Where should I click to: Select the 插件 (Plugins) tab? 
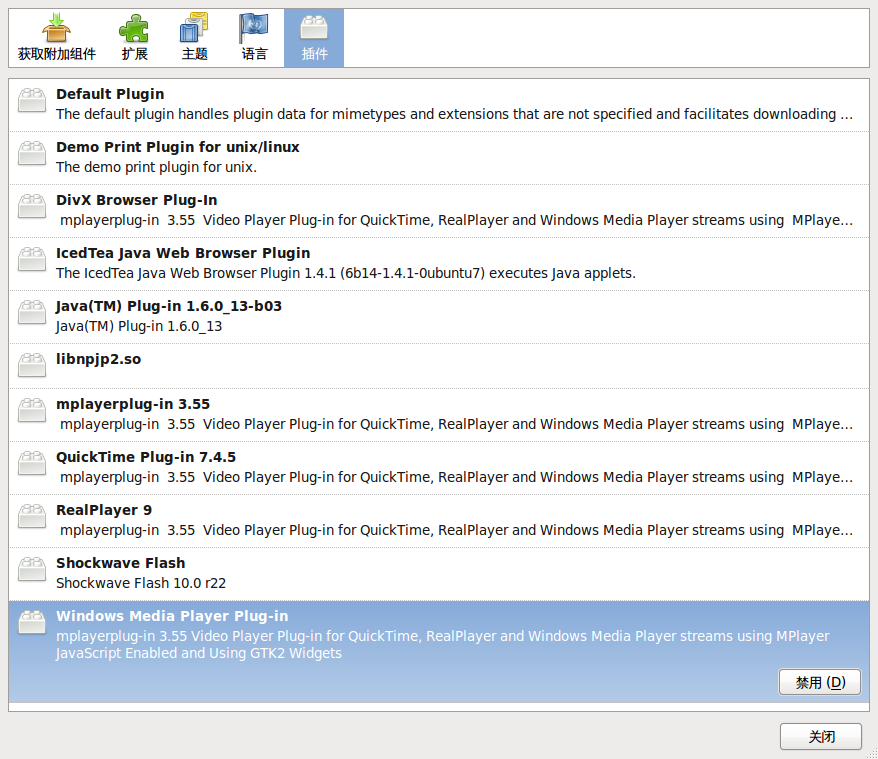click(x=314, y=38)
